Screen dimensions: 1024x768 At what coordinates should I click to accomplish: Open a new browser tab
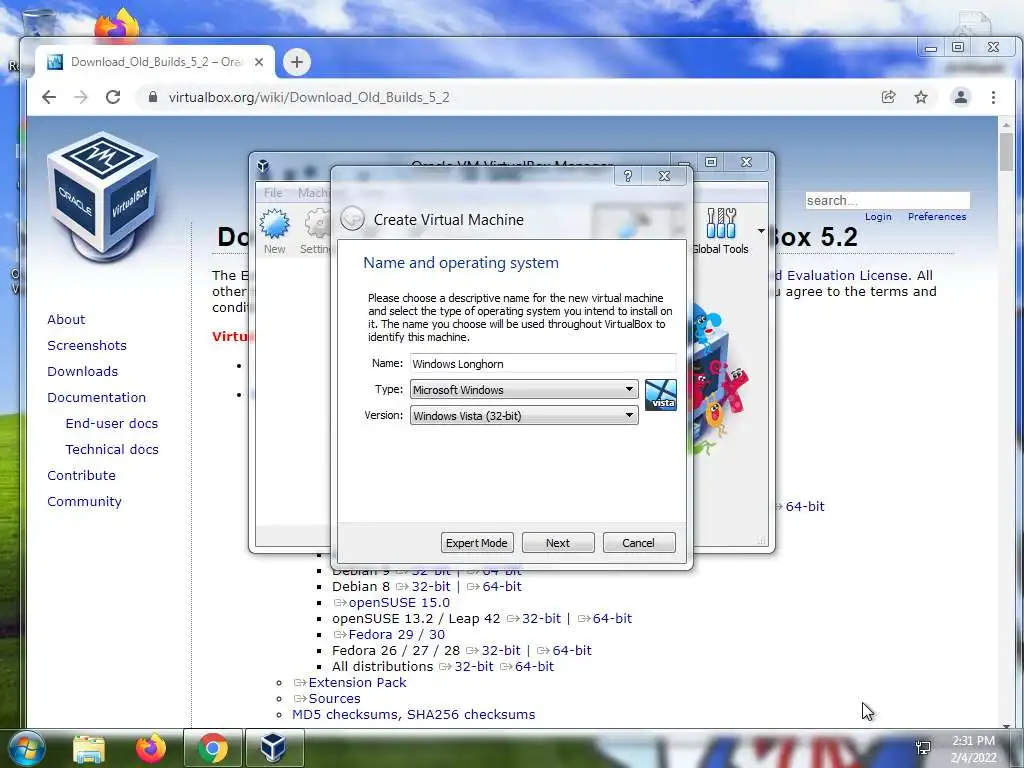296,62
